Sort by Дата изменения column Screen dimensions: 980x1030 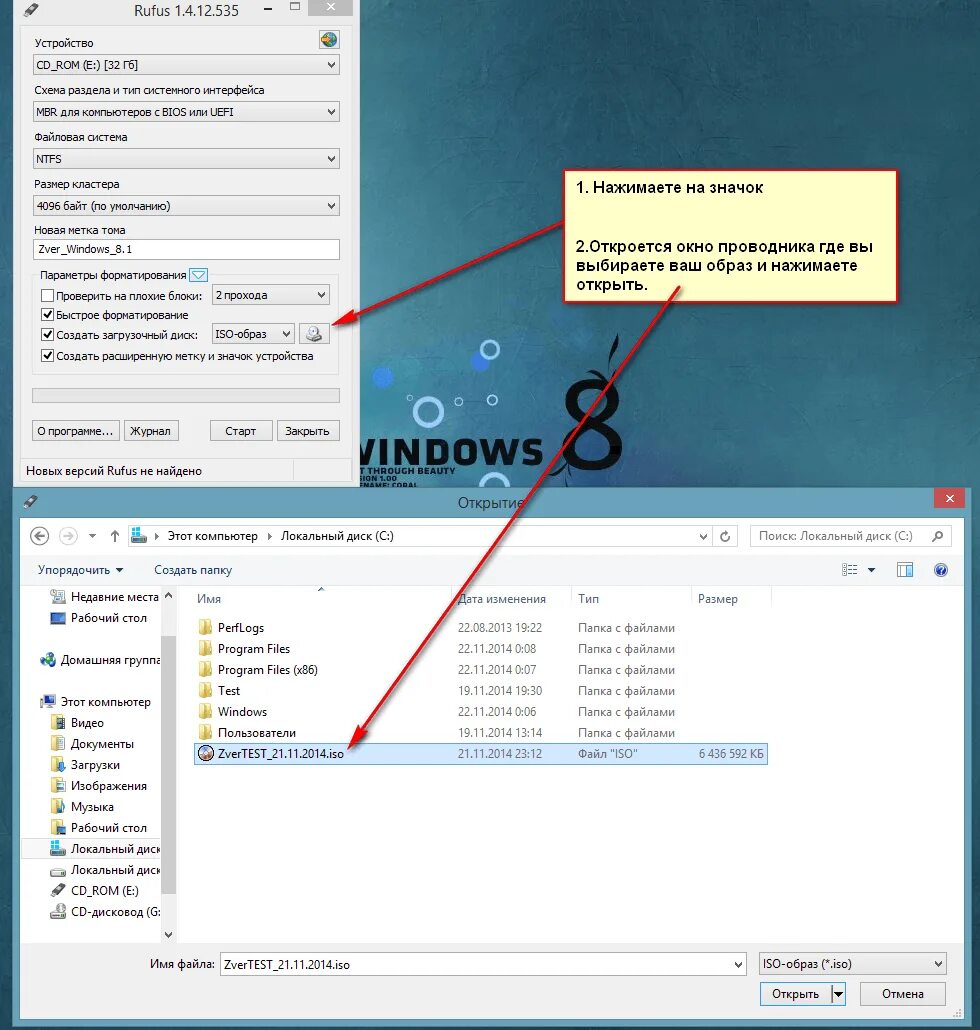[x=501, y=598]
